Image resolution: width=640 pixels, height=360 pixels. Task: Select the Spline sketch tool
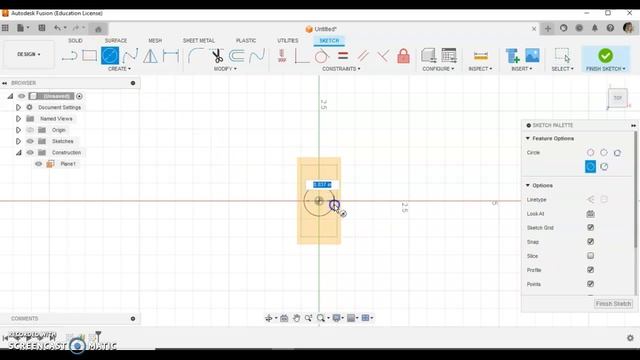(130, 56)
